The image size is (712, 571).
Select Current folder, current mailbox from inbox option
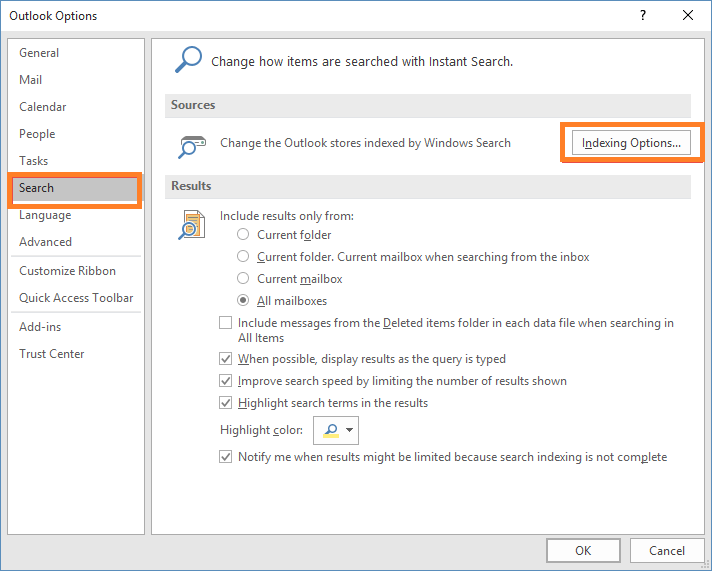click(x=243, y=256)
